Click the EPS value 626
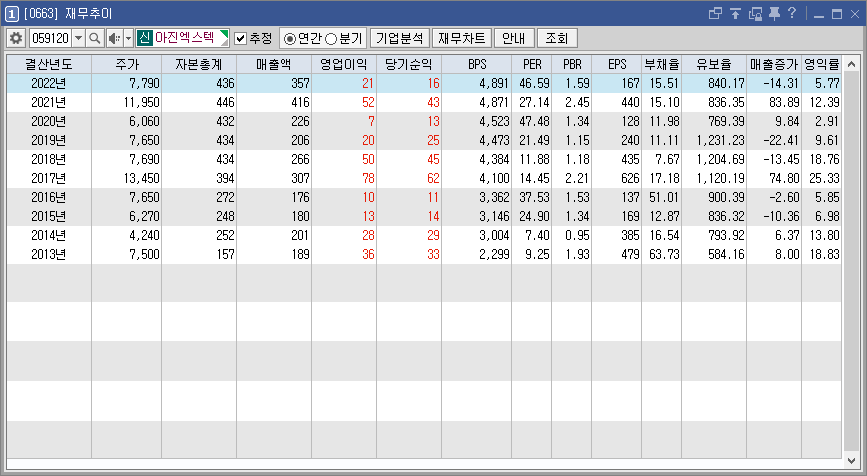867x476 pixels. (x=630, y=178)
